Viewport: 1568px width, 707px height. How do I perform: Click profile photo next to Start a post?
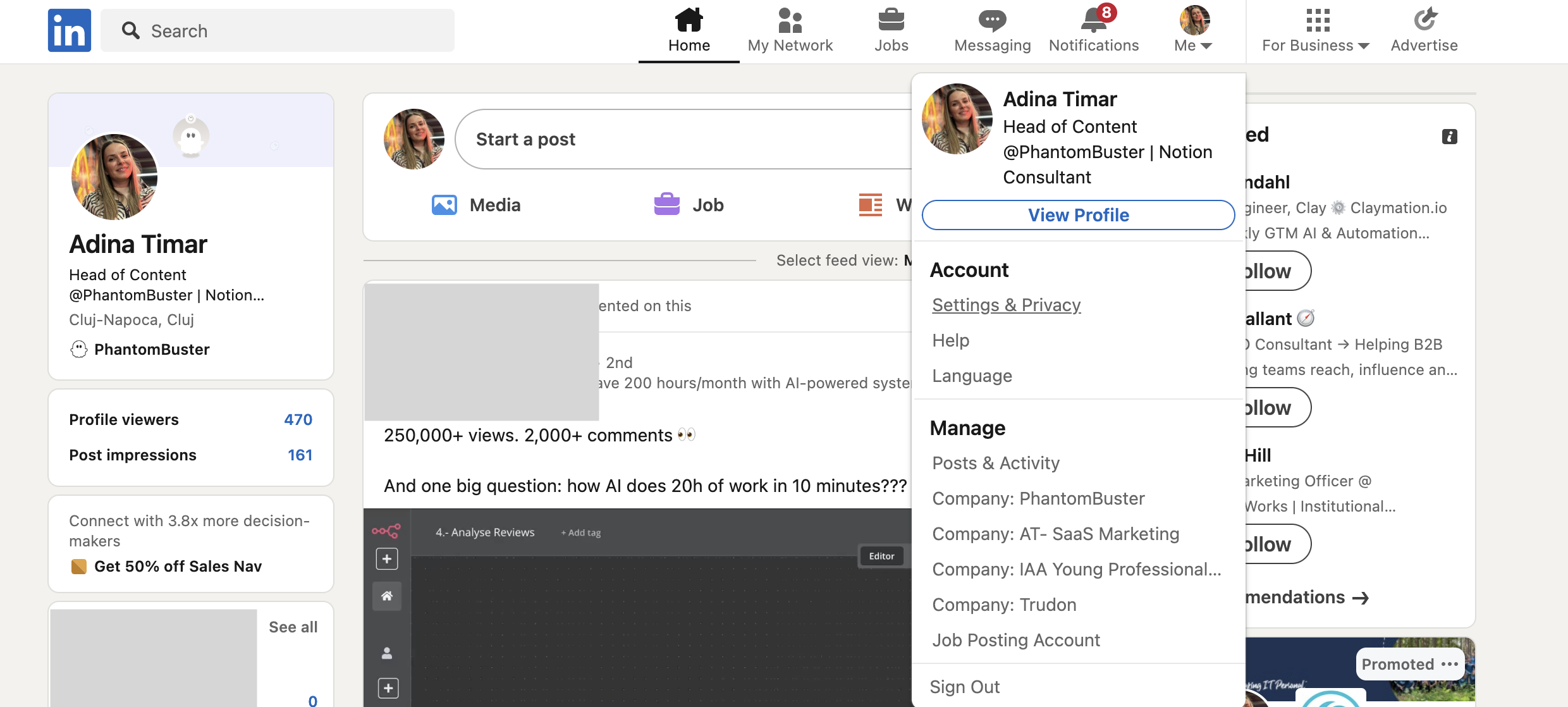coord(414,139)
